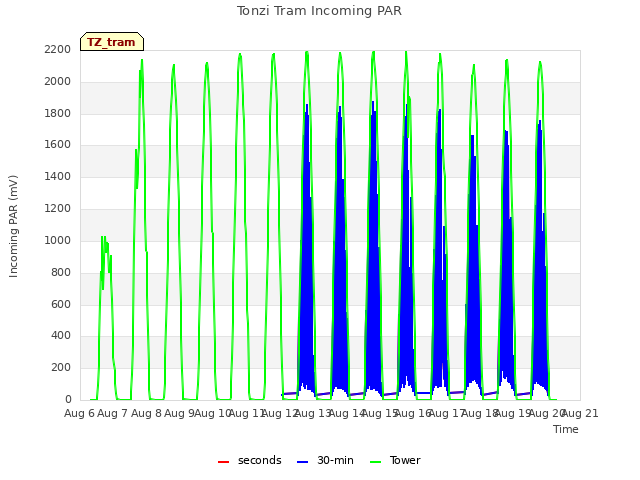Click the 'Aug 14' x-axis date label
640x480 pixels.
(347, 413)
